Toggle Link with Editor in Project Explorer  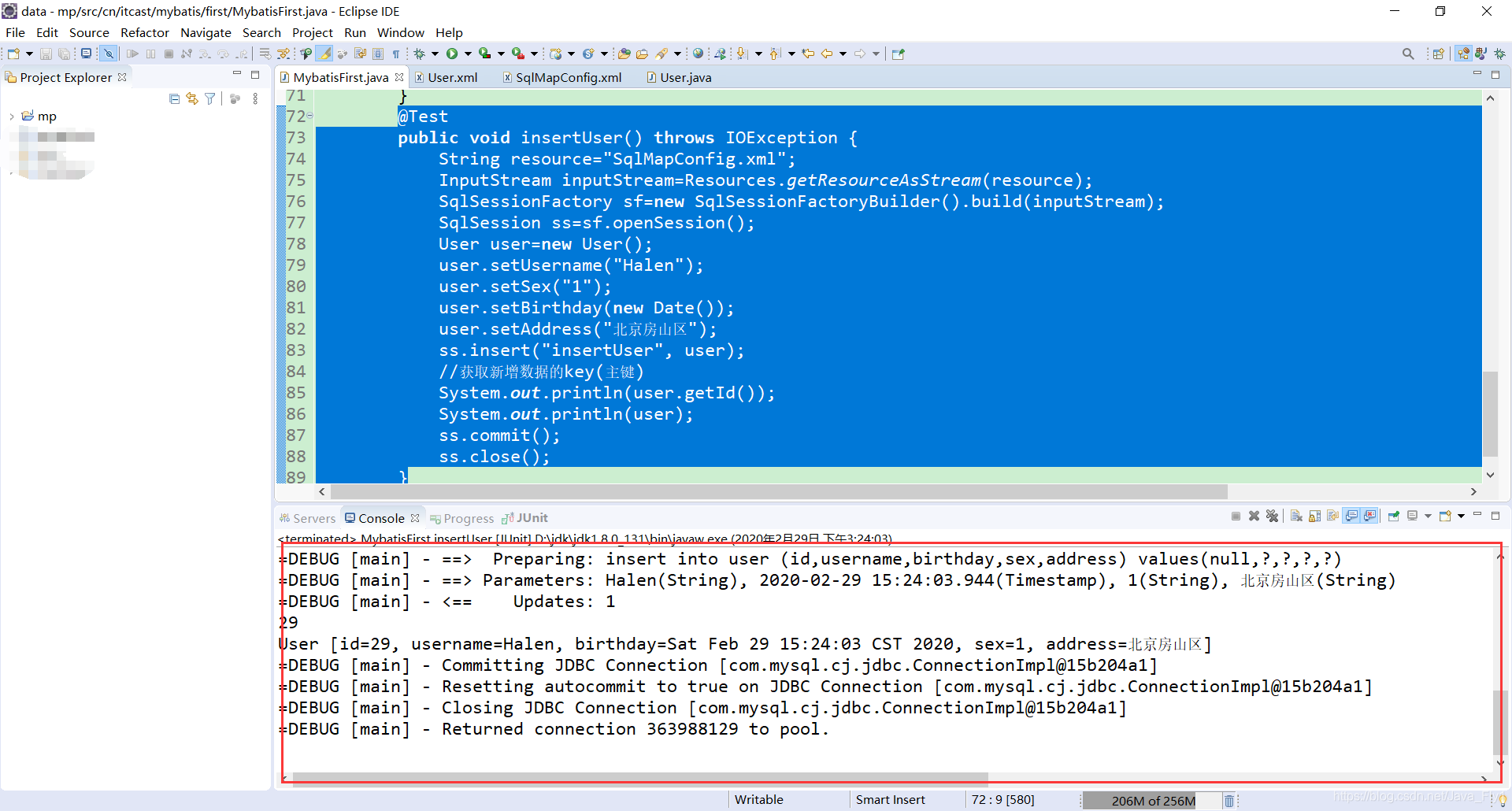(x=192, y=98)
